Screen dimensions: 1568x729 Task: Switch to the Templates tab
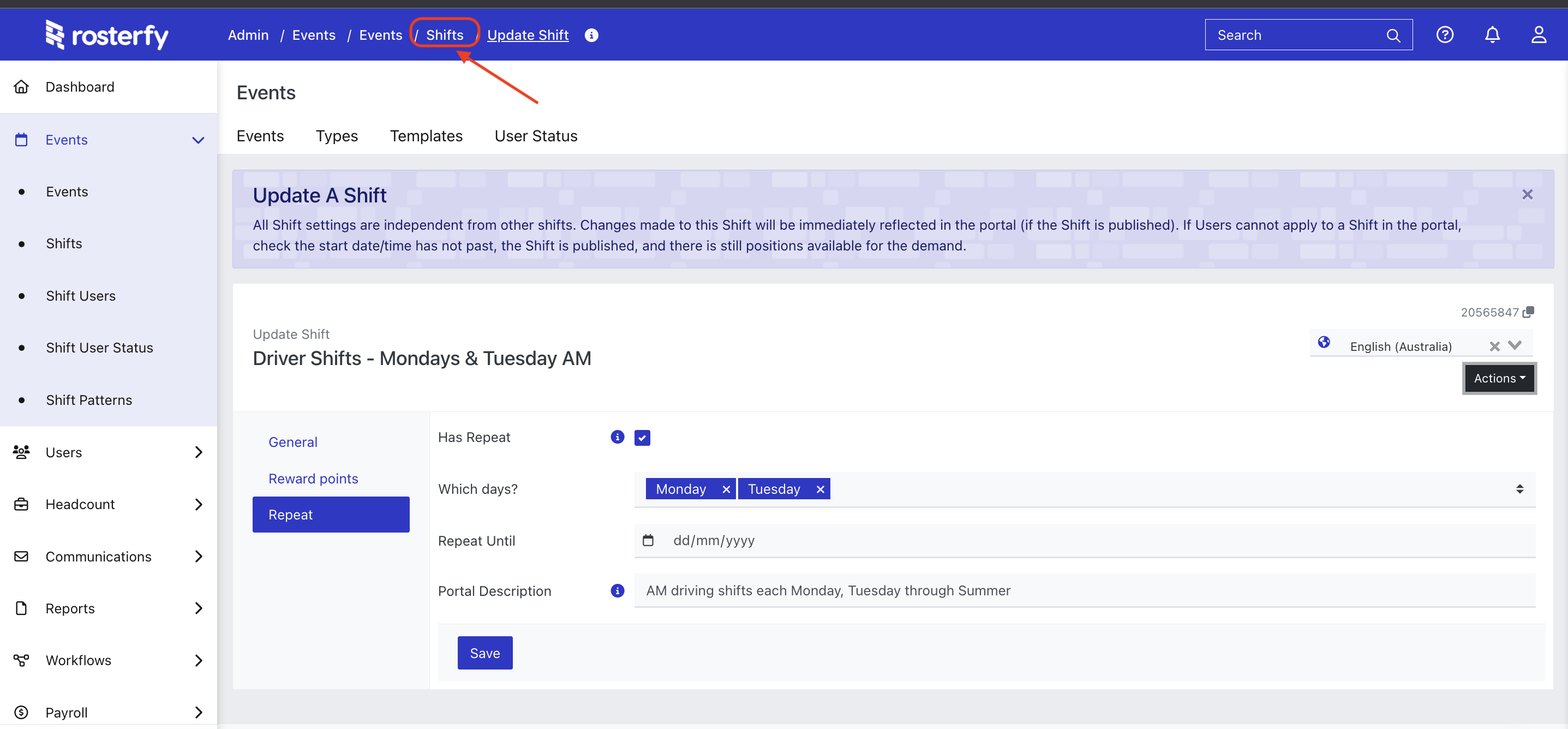click(426, 136)
